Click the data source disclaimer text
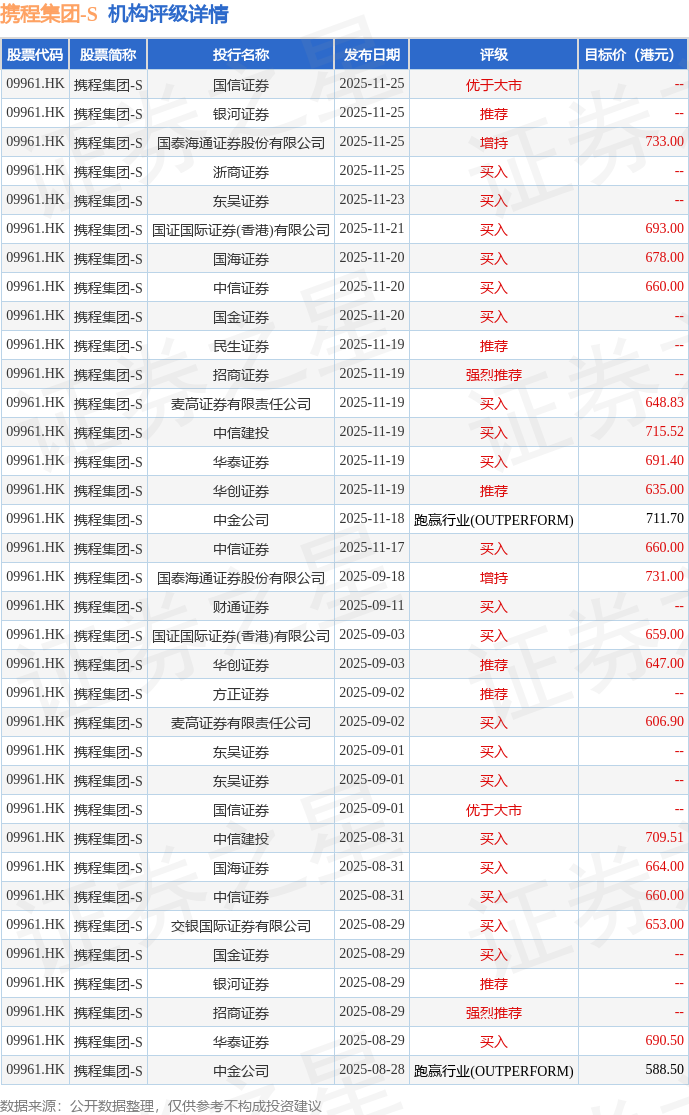 pos(161,1106)
